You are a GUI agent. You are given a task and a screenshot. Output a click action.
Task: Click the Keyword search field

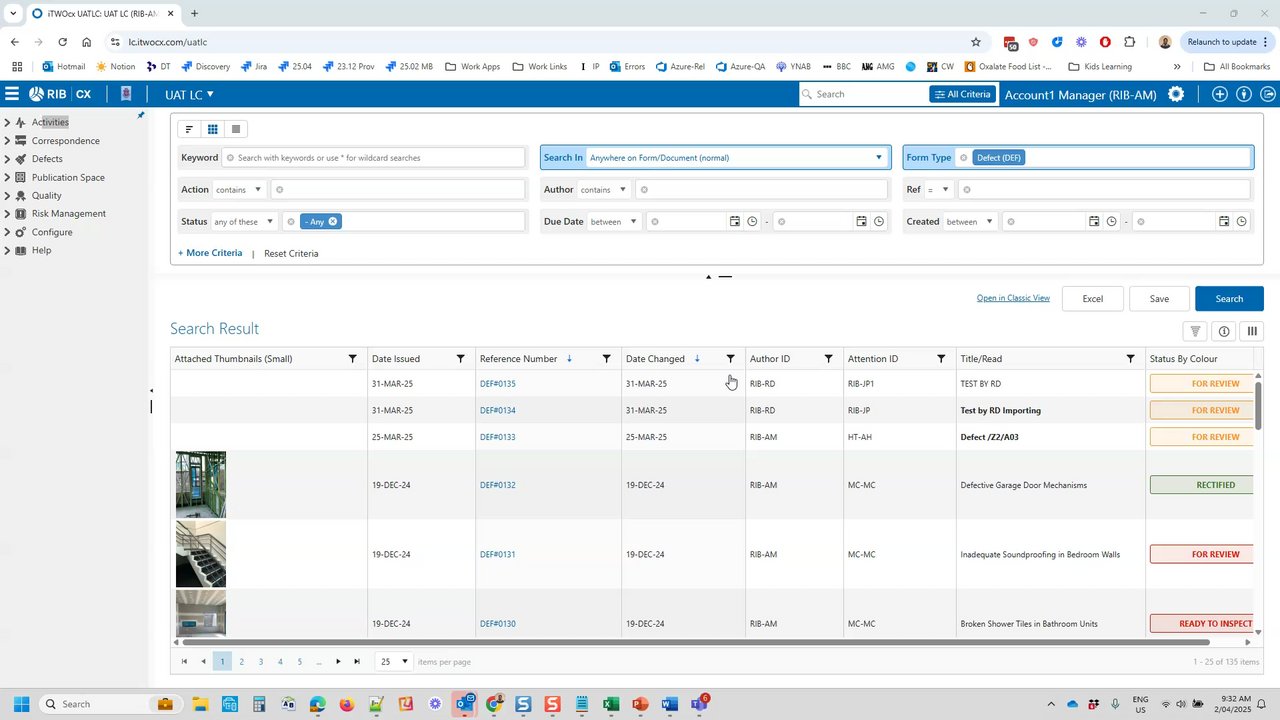[374, 158]
